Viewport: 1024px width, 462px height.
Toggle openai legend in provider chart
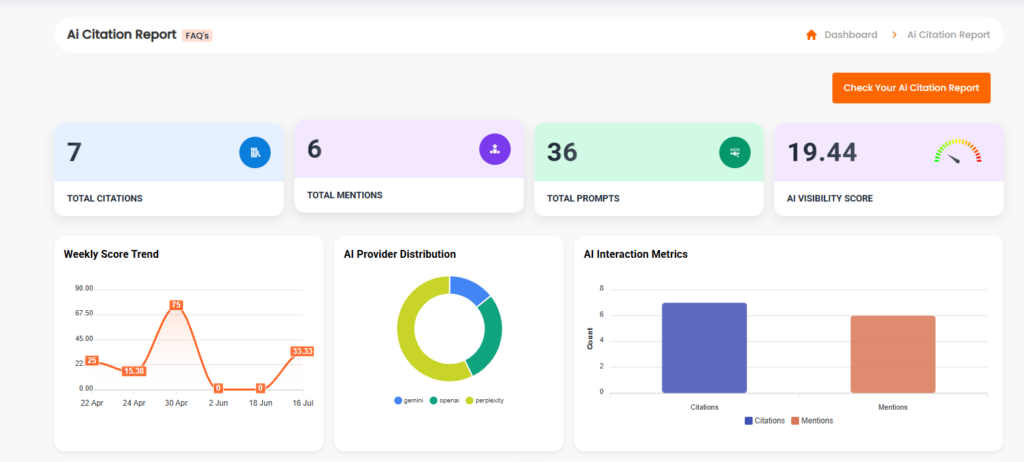point(444,400)
